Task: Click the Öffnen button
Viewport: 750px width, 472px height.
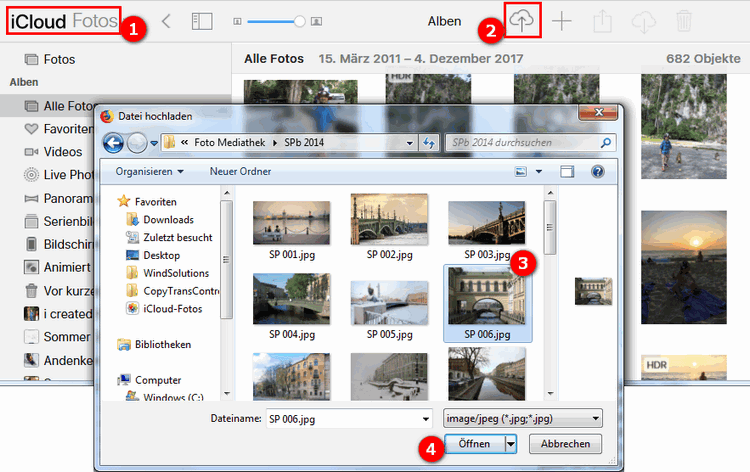Action: pyautogui.click(x=474, y=444)
